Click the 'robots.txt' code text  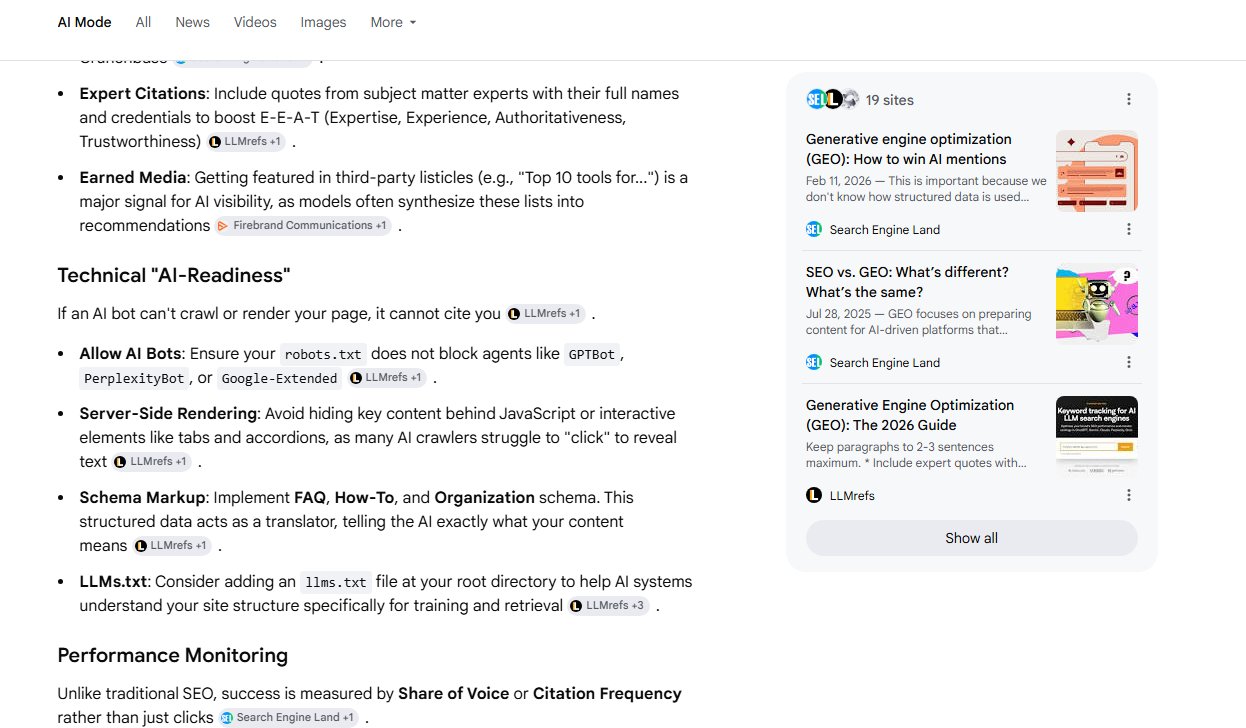click(x=323, y=355)
